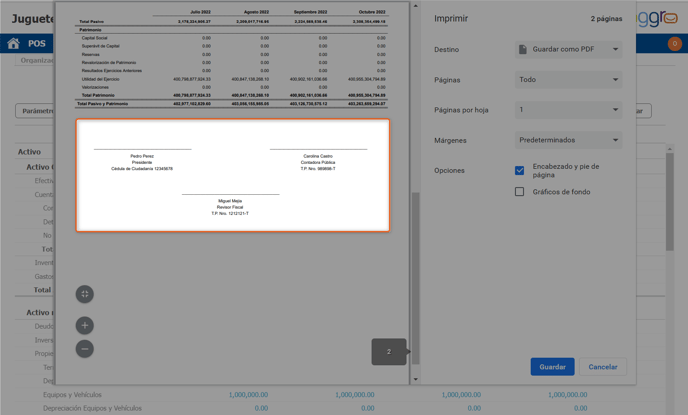Click the page 2 indicator in preview

tap(389, 351)
